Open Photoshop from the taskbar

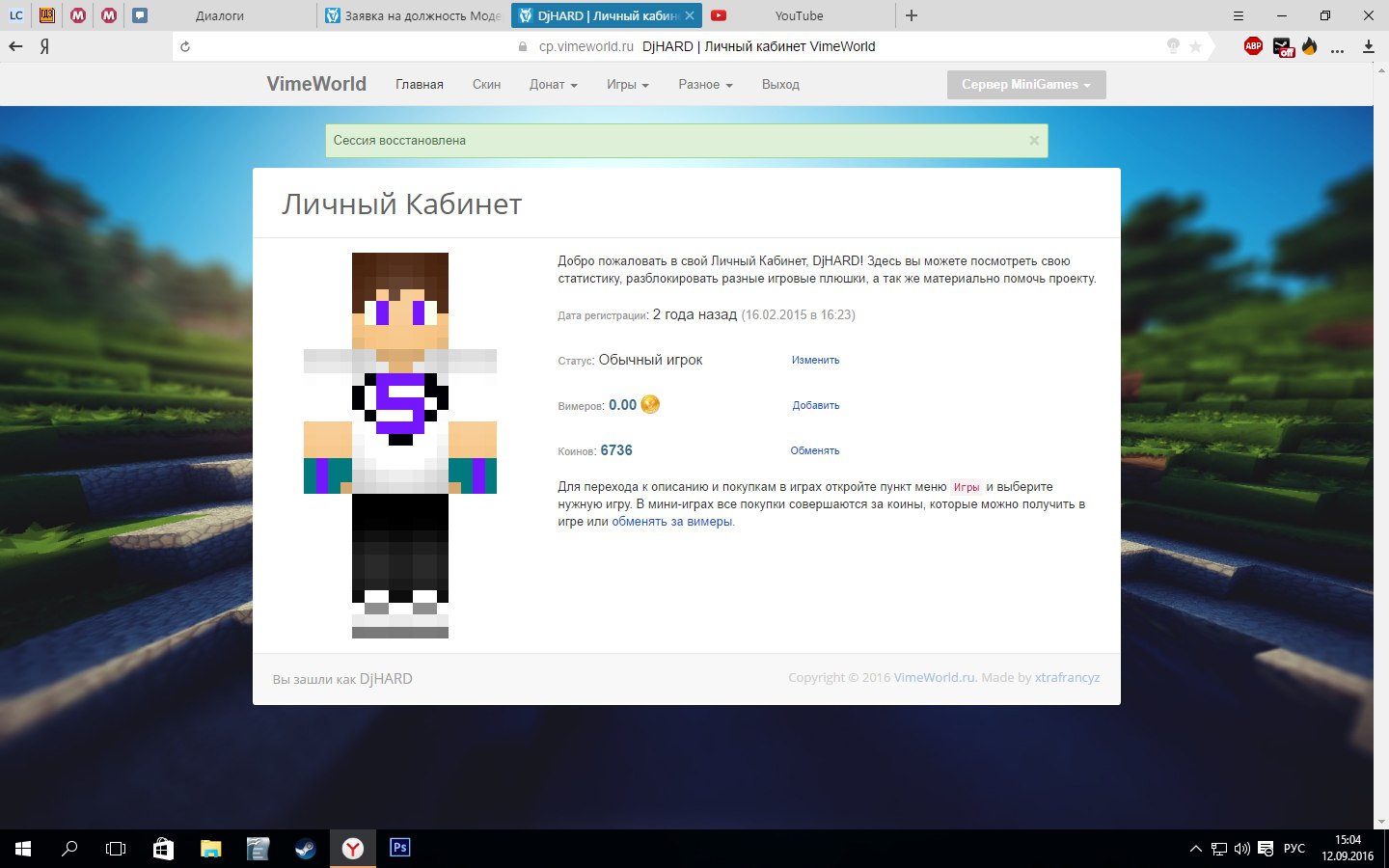pyautogui.click(x=399, y=848)
